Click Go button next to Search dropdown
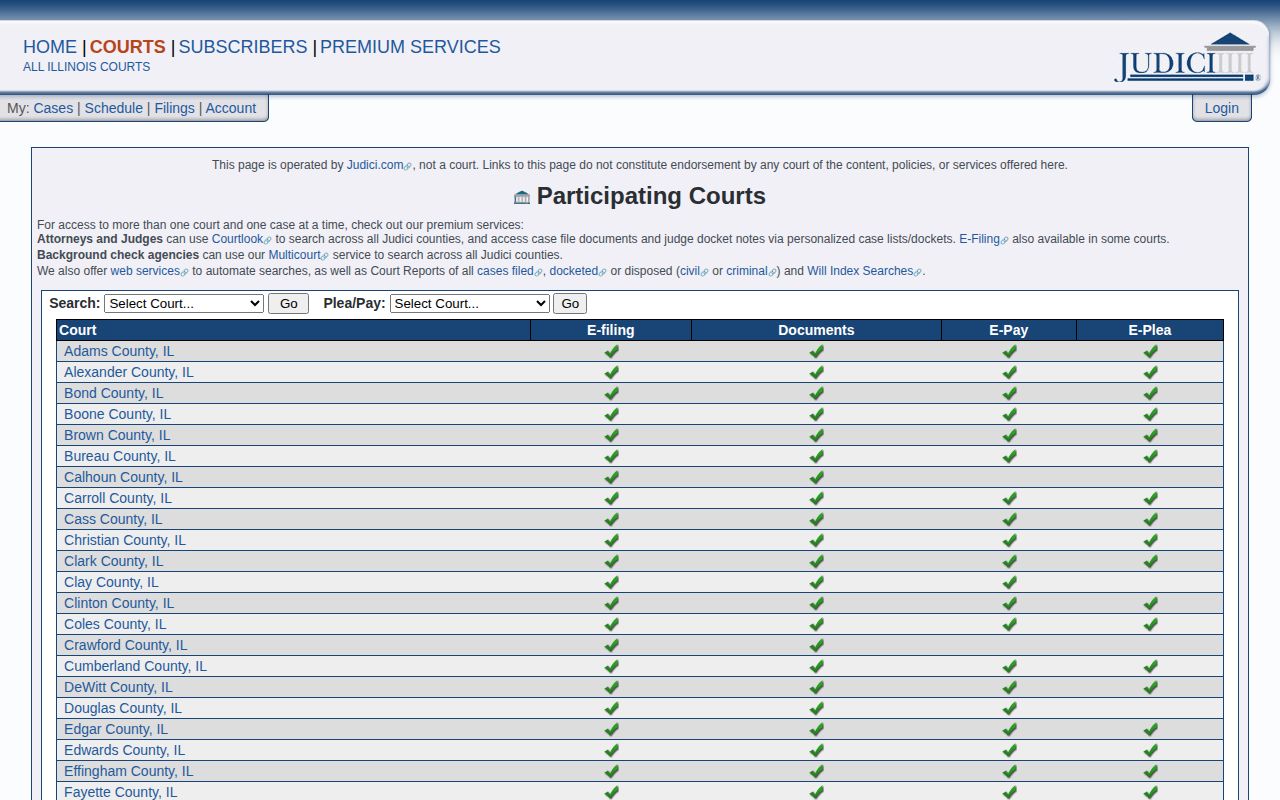The image size is (1280, 800). tap(289, 303)
